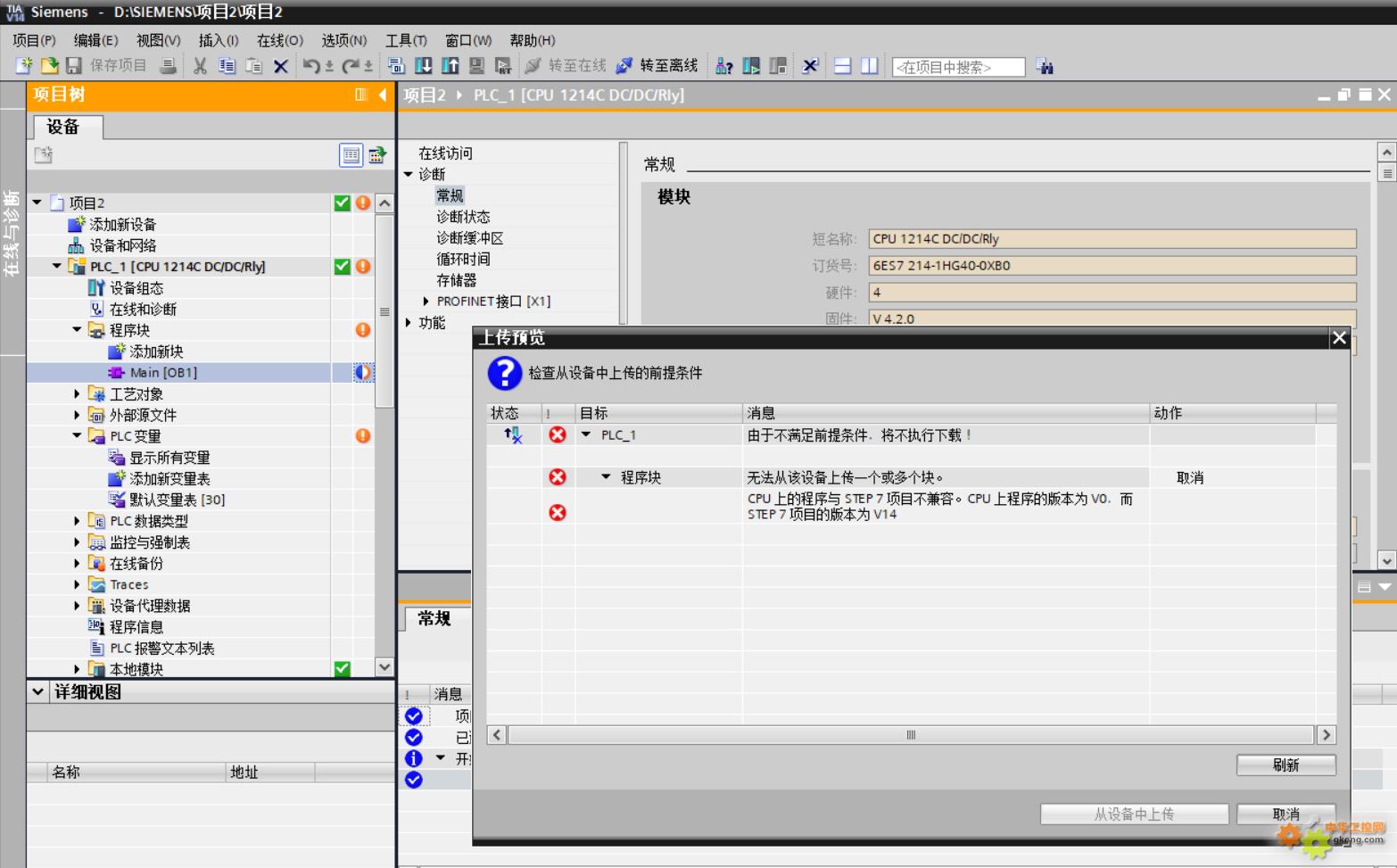Cut selection with scissors icon
1397x868 pixels.
[x=200, y=66]
